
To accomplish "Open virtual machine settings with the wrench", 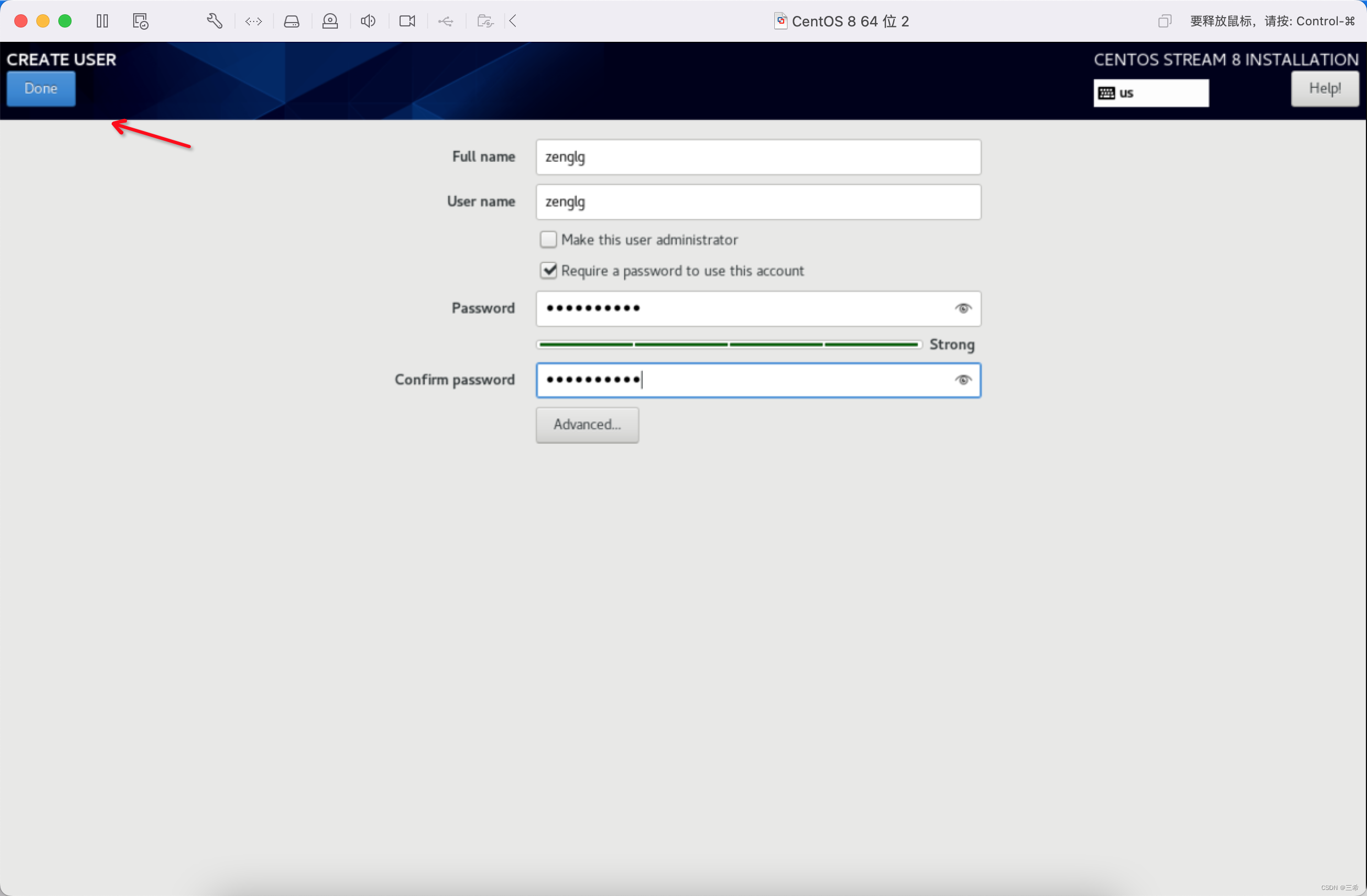I will (214, 21).
